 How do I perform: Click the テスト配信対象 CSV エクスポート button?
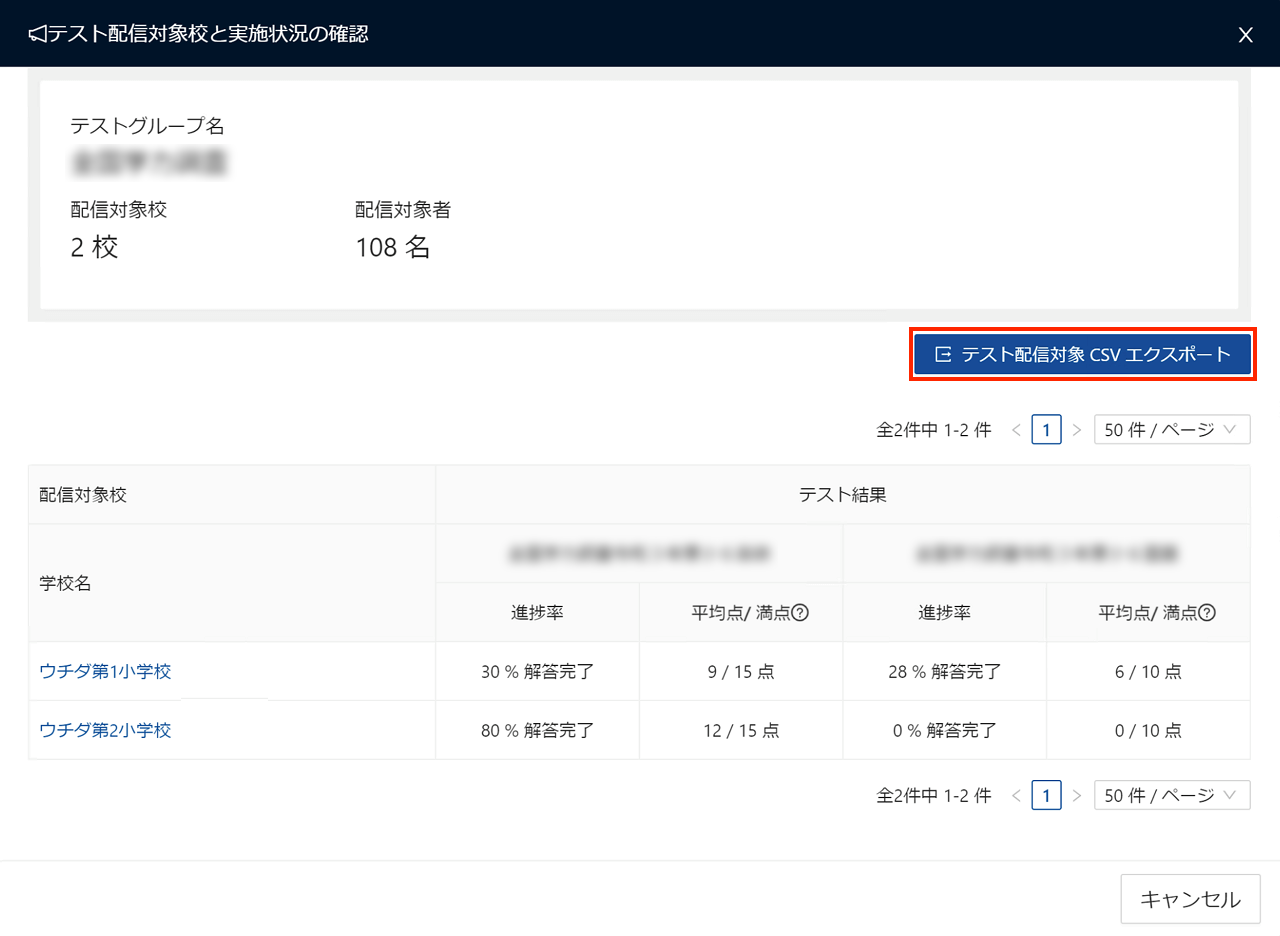(x=1082, y=354)
